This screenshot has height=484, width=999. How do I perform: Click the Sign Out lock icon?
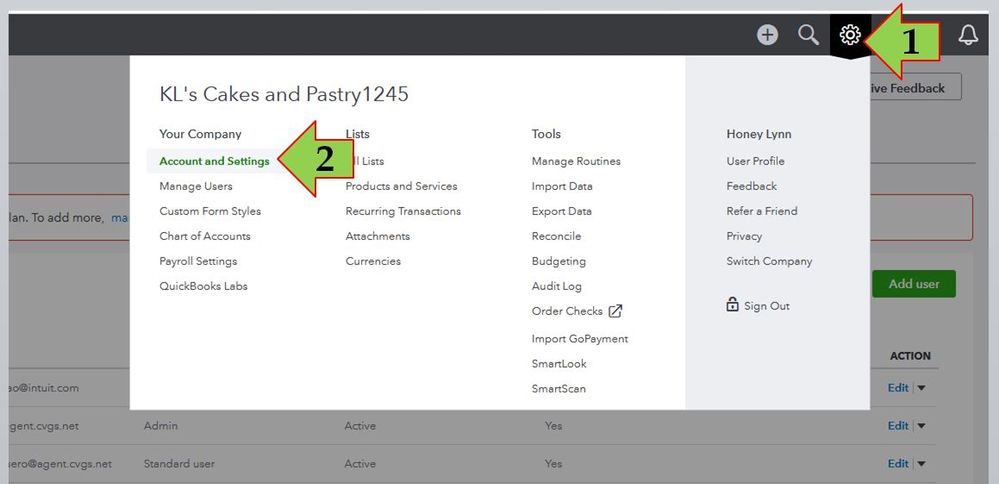733,305
